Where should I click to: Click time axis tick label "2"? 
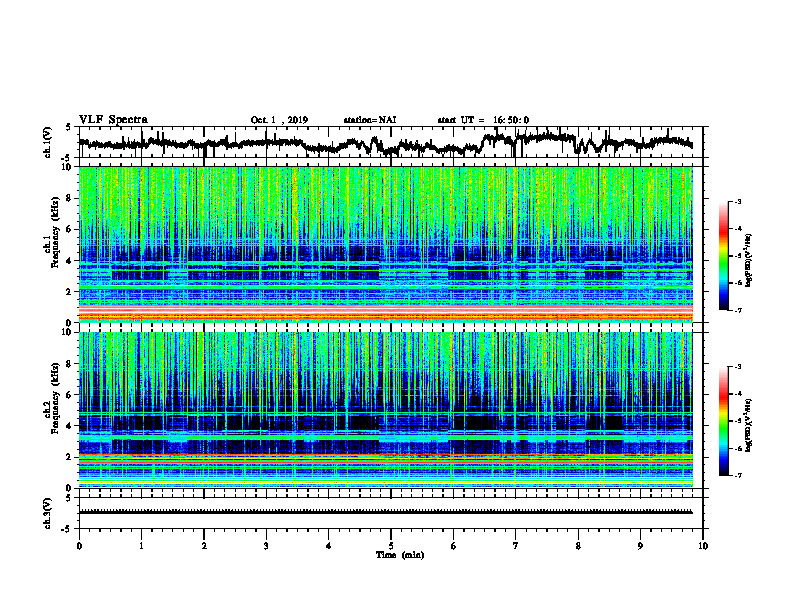tap(204, 546)
